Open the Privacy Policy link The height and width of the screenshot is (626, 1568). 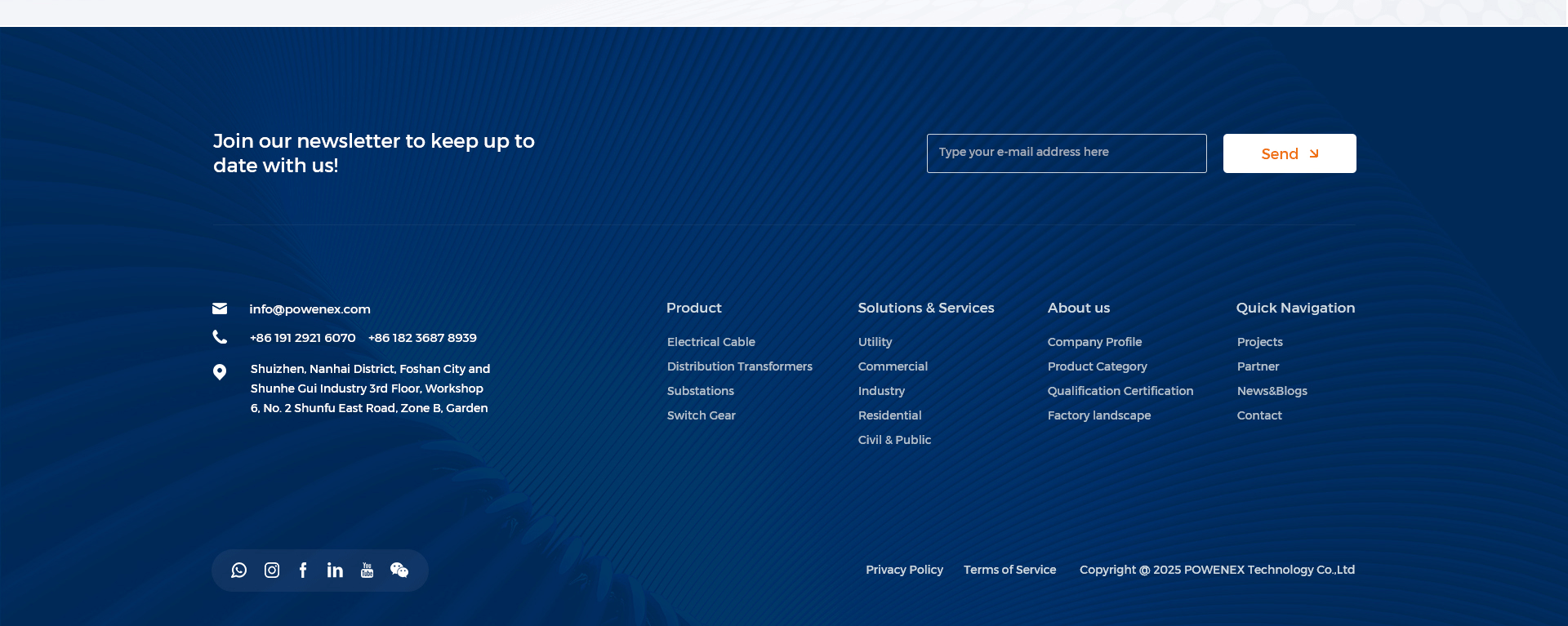[904, 570]
